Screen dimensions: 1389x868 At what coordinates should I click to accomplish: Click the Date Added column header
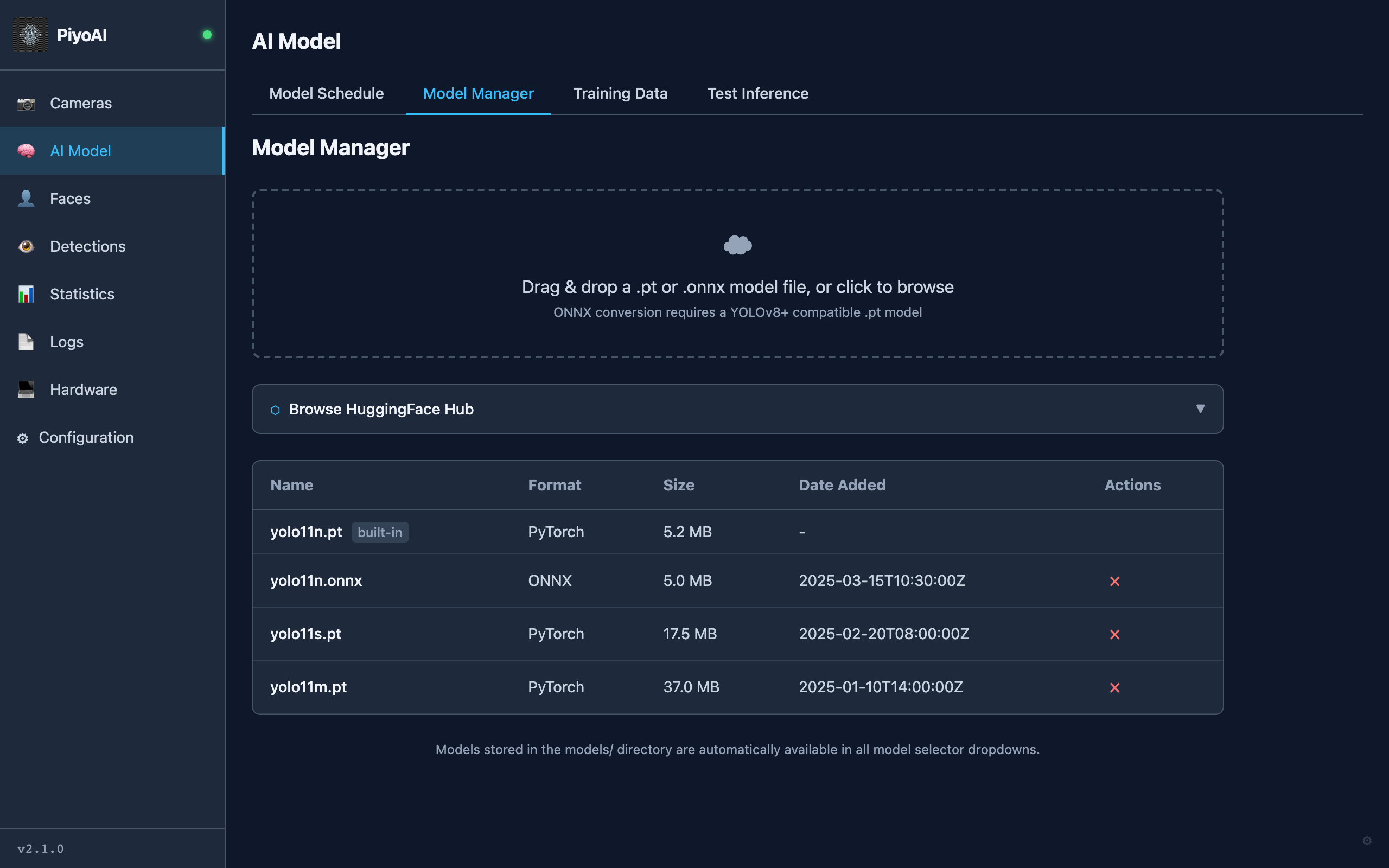(842, 485)
